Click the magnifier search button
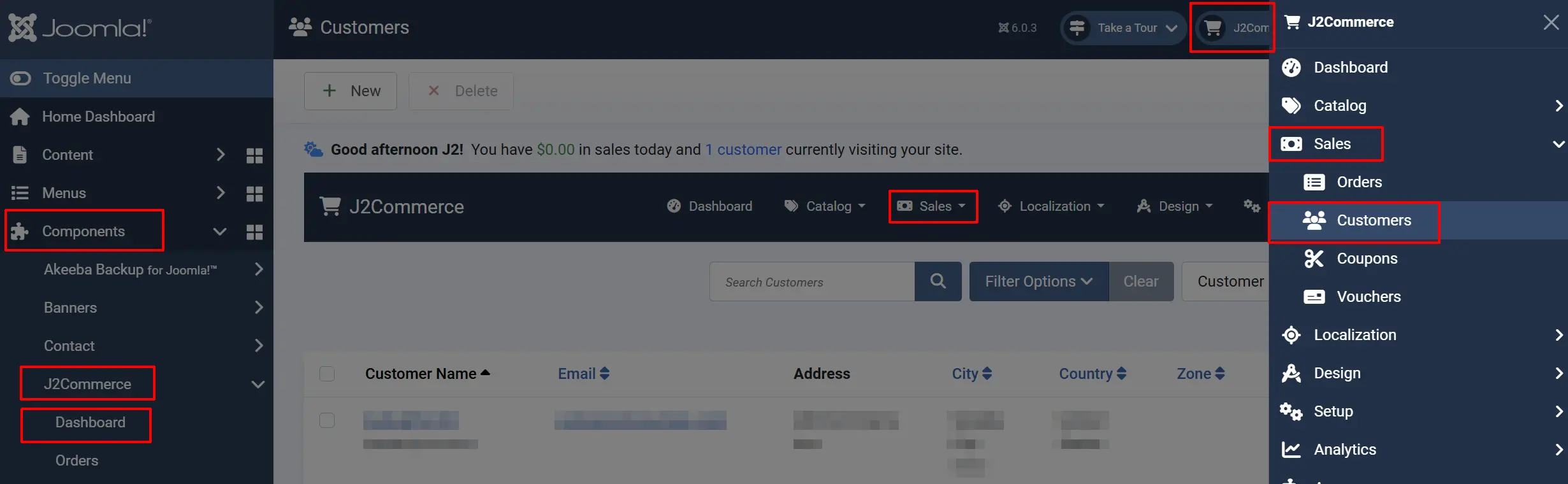 tap(938, 281)
